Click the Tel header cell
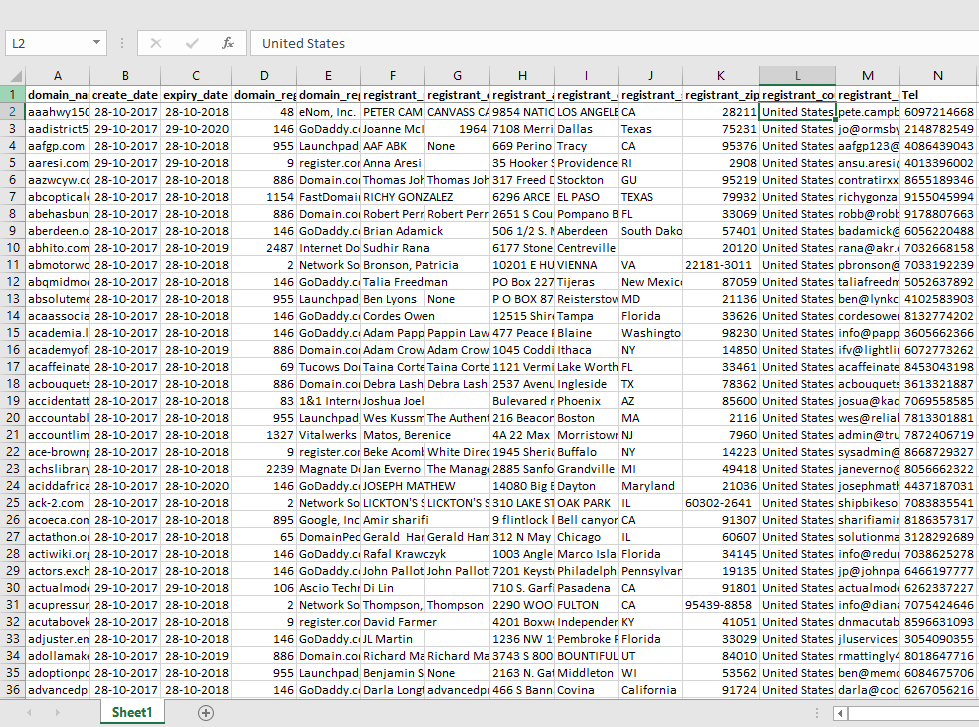979x727 pixels. pyautogui.click(x=938, y=95)
